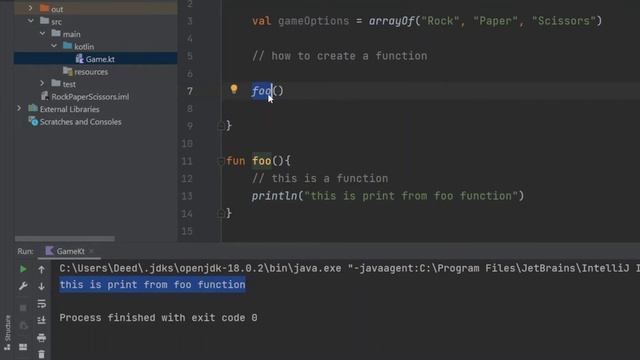Click the External Libraries icon
The width and height of the screenshot is (640, 360).
[x=33, y=109]
